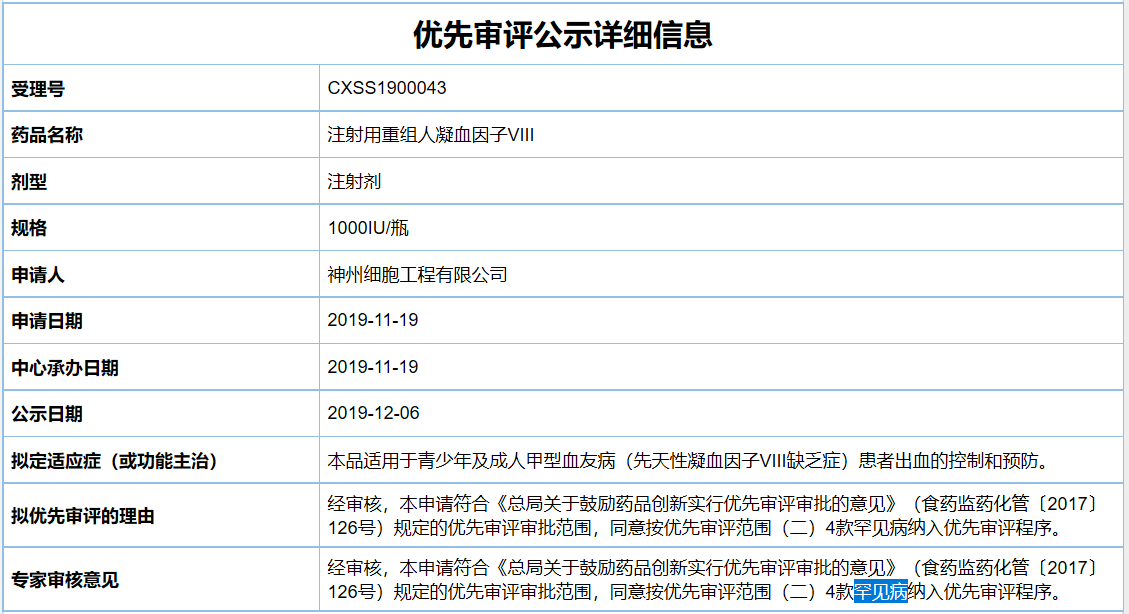Click the dosage form value 注射剂
The image size is (1129, 614).
click(x=354, y=182)
